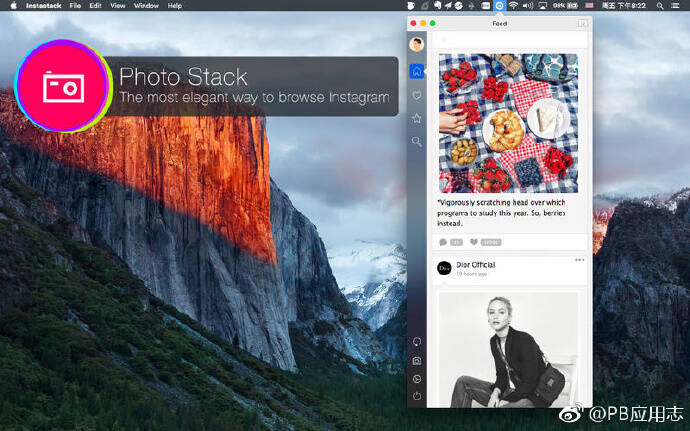The image size is (690, 431).
Task: Open the Edit menu
Action: pos(95,6)
